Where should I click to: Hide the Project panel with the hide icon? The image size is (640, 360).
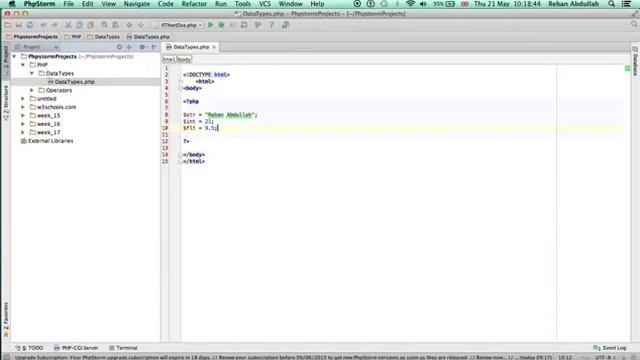pyautogui.click(x=154, y=47)
